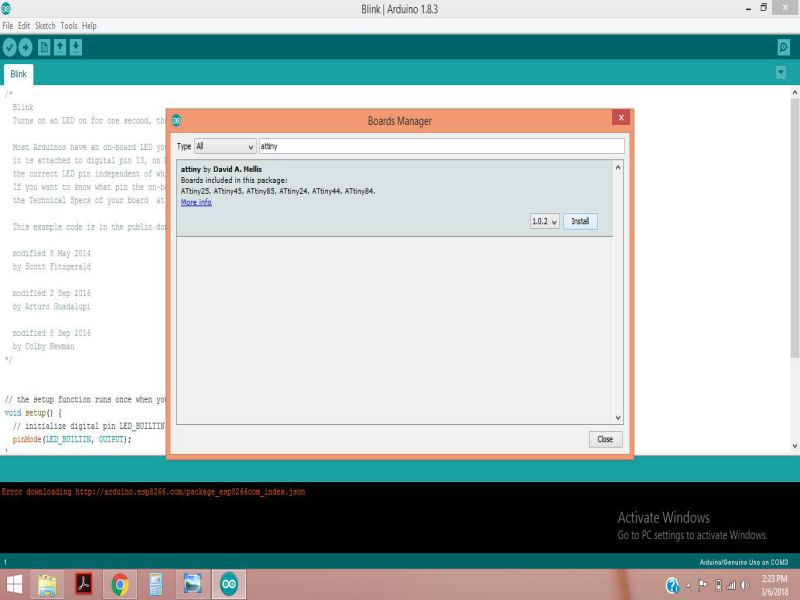Viewport: 800px width, 600px height.
Task: Open the Serial Monitor icon
Action: 784,47
